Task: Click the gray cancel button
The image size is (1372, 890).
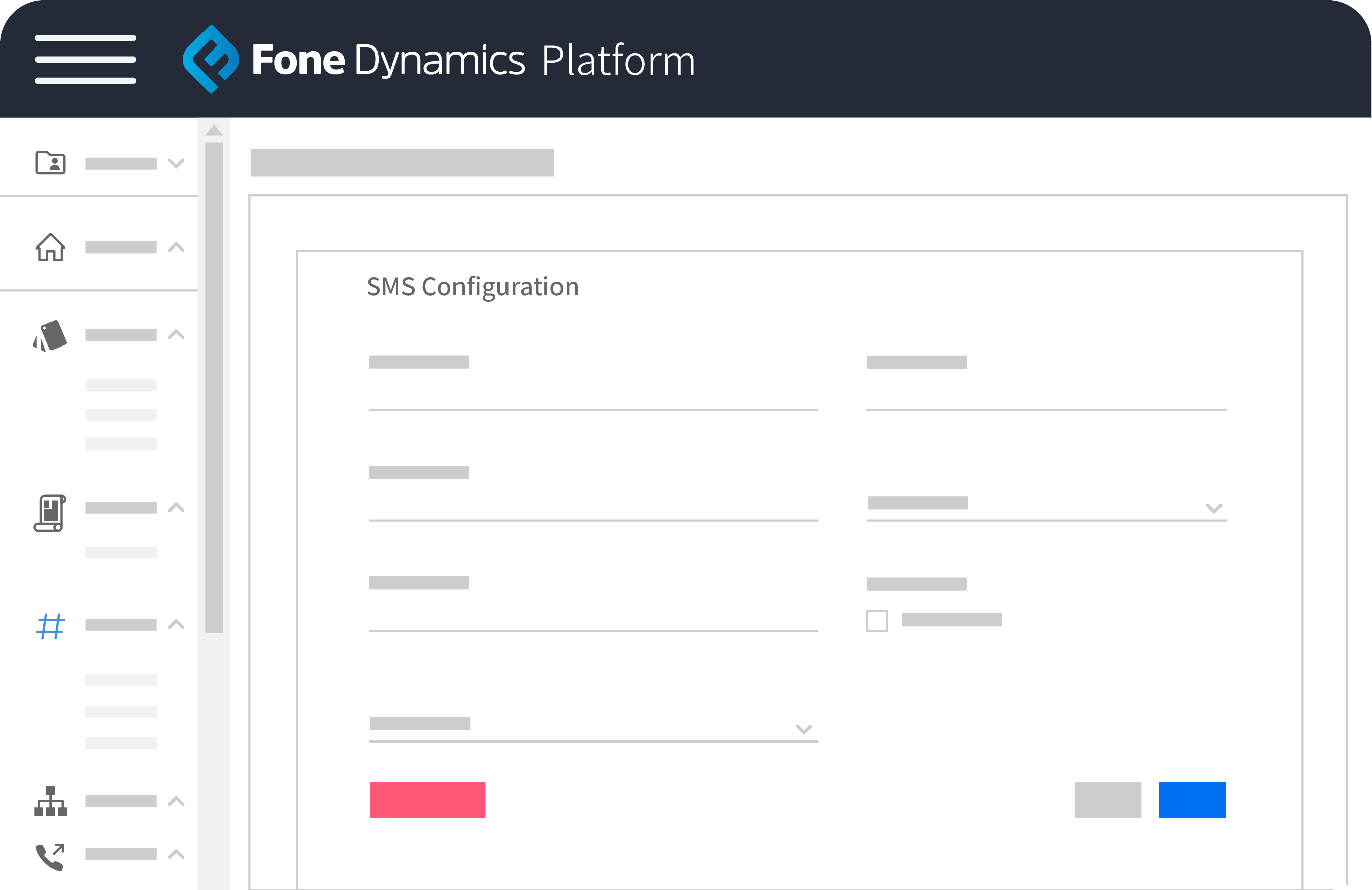Action: click(x=1107, y=800)
